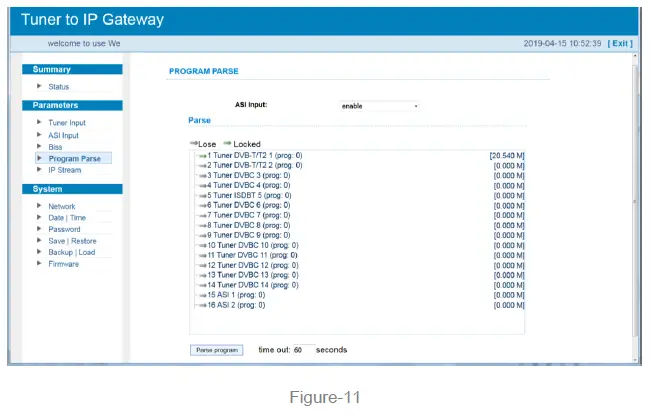This screenshot has width=650, height=415.
Task: Click the arrow icon beside Network
Action: 39,205
